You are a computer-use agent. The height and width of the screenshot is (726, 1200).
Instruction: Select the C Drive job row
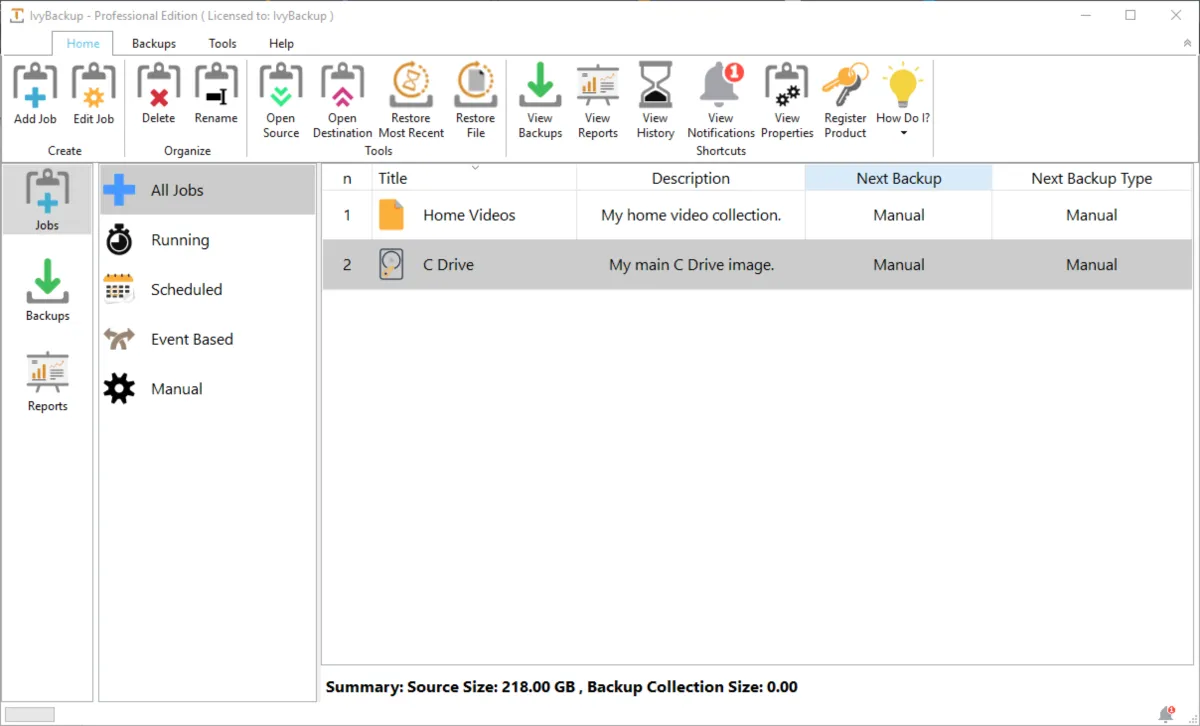[757, 265]
